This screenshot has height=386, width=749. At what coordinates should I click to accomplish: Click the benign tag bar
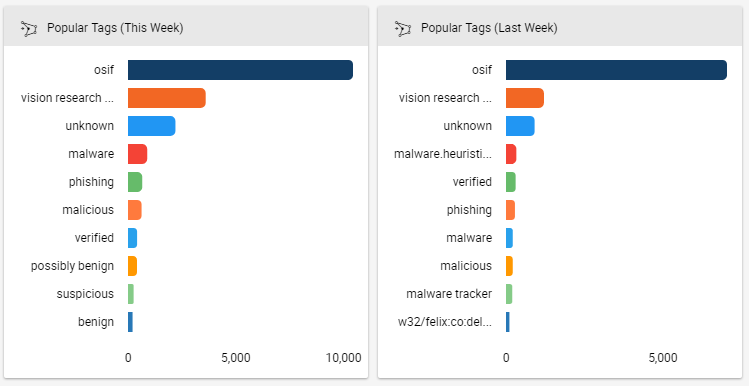(130, 322)
